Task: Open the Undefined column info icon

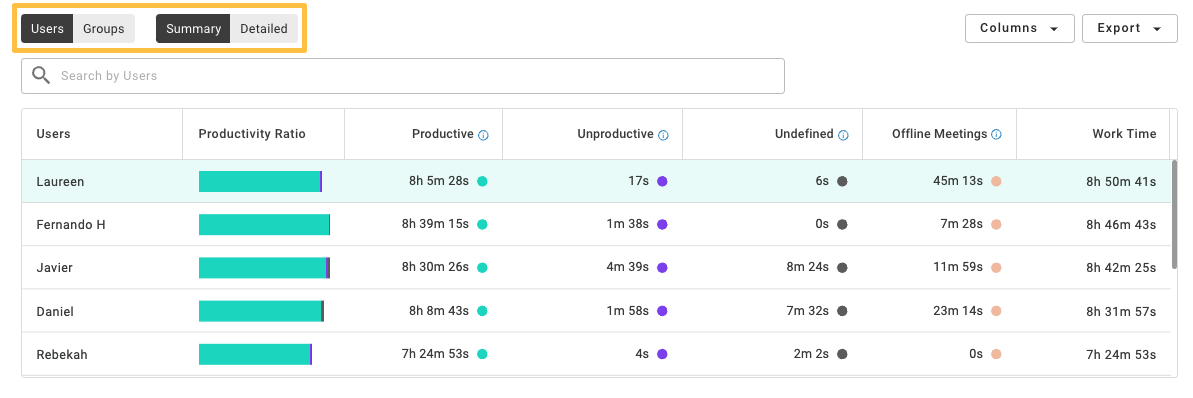Action: click(843, 135)
